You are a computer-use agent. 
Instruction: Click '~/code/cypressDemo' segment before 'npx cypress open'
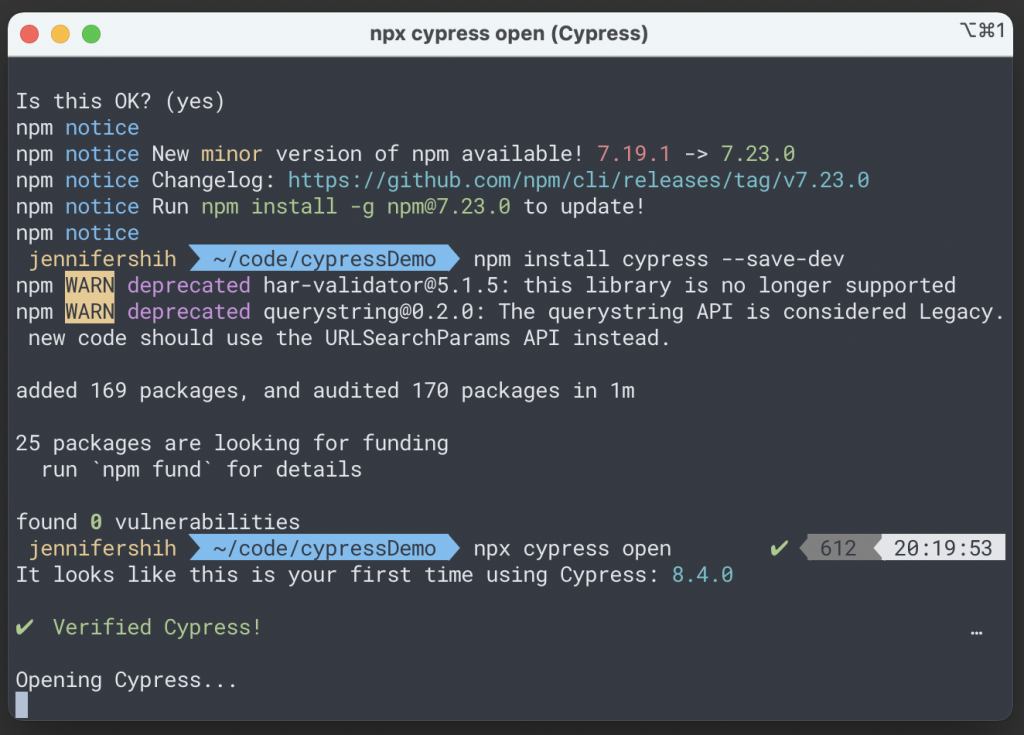pyautogui.click(x=324, y=548)
